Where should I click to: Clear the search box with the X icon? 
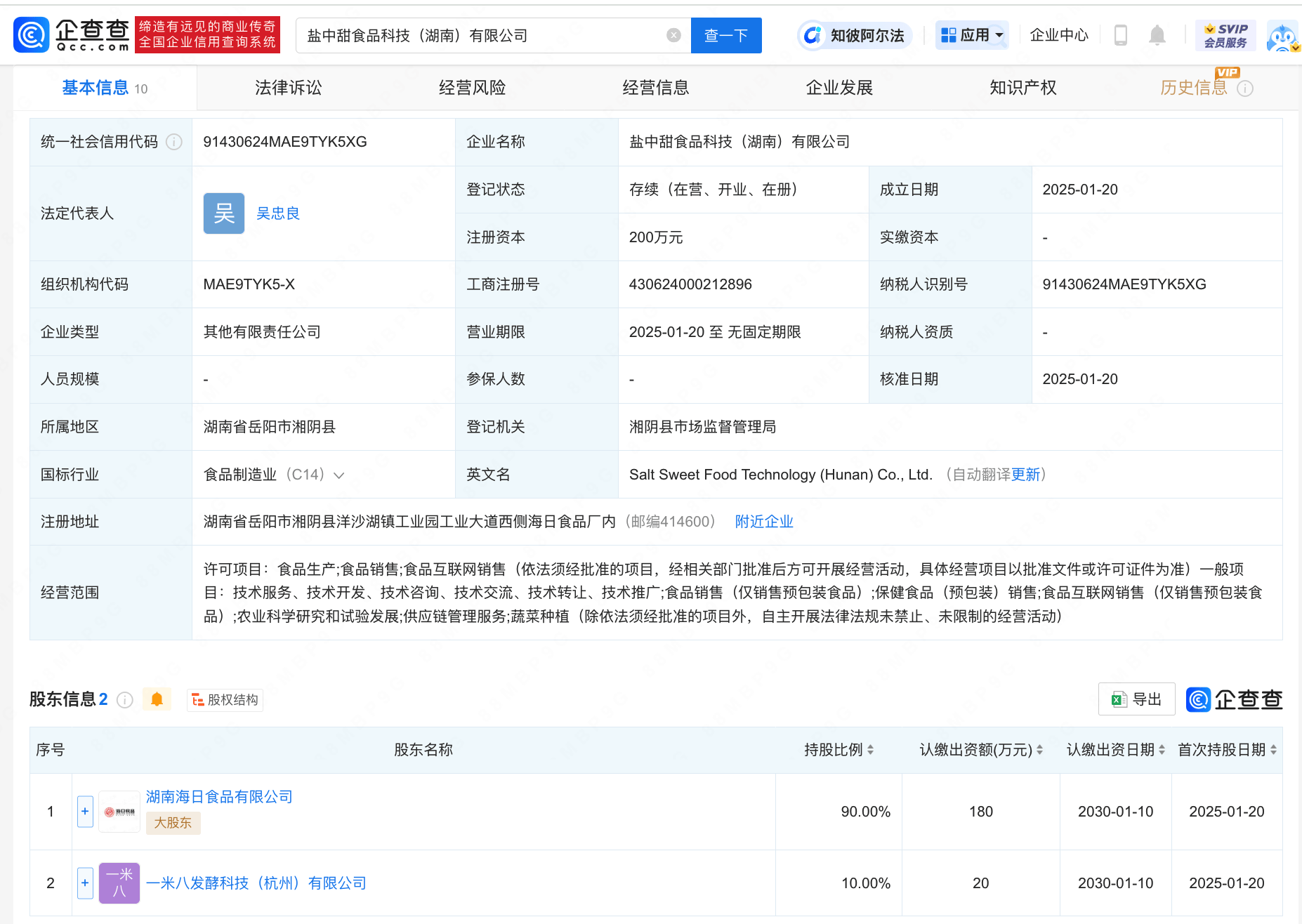point(673,35)
